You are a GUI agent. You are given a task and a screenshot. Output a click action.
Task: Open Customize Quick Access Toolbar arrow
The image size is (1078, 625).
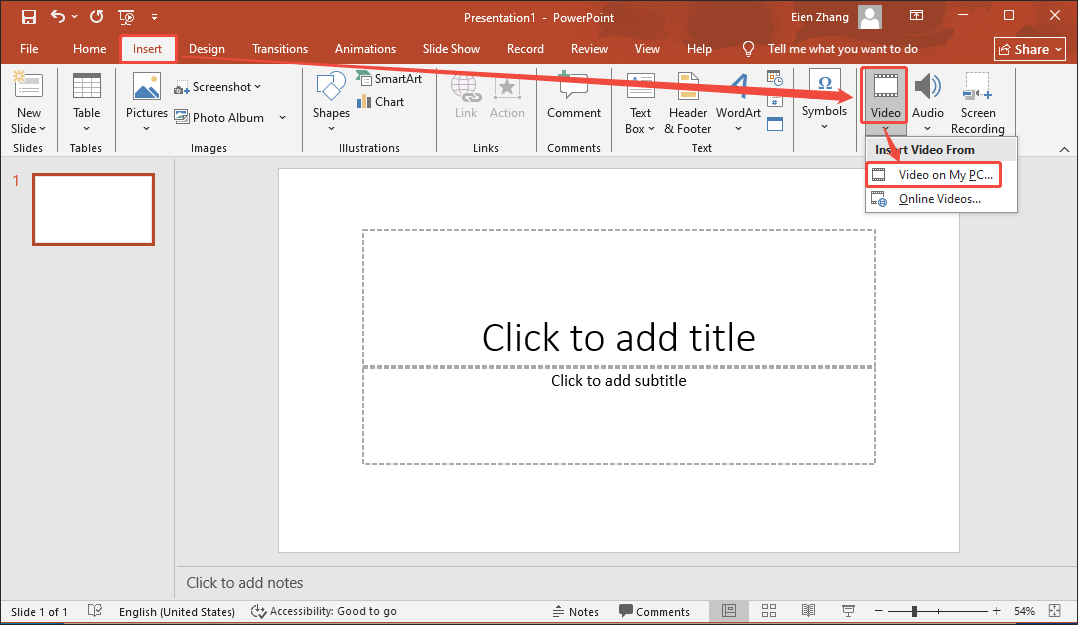coord(154,17)
